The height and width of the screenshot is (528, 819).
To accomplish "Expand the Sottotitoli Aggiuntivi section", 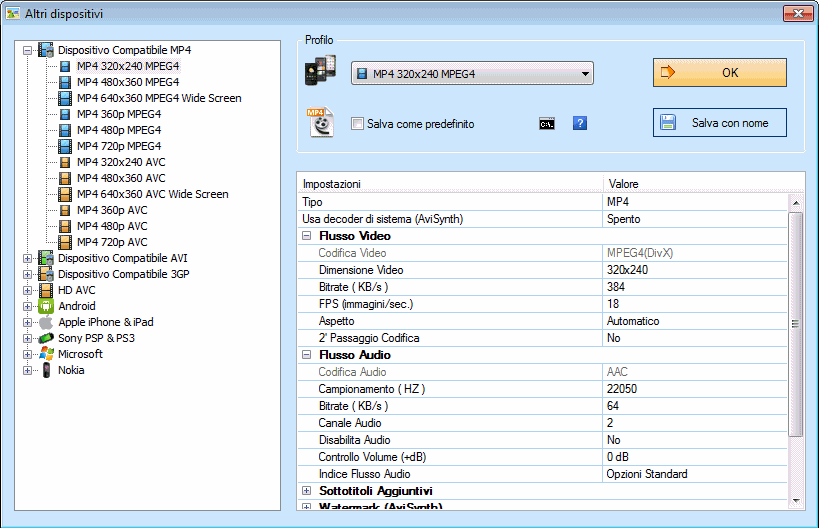I will tap(307, 491).
